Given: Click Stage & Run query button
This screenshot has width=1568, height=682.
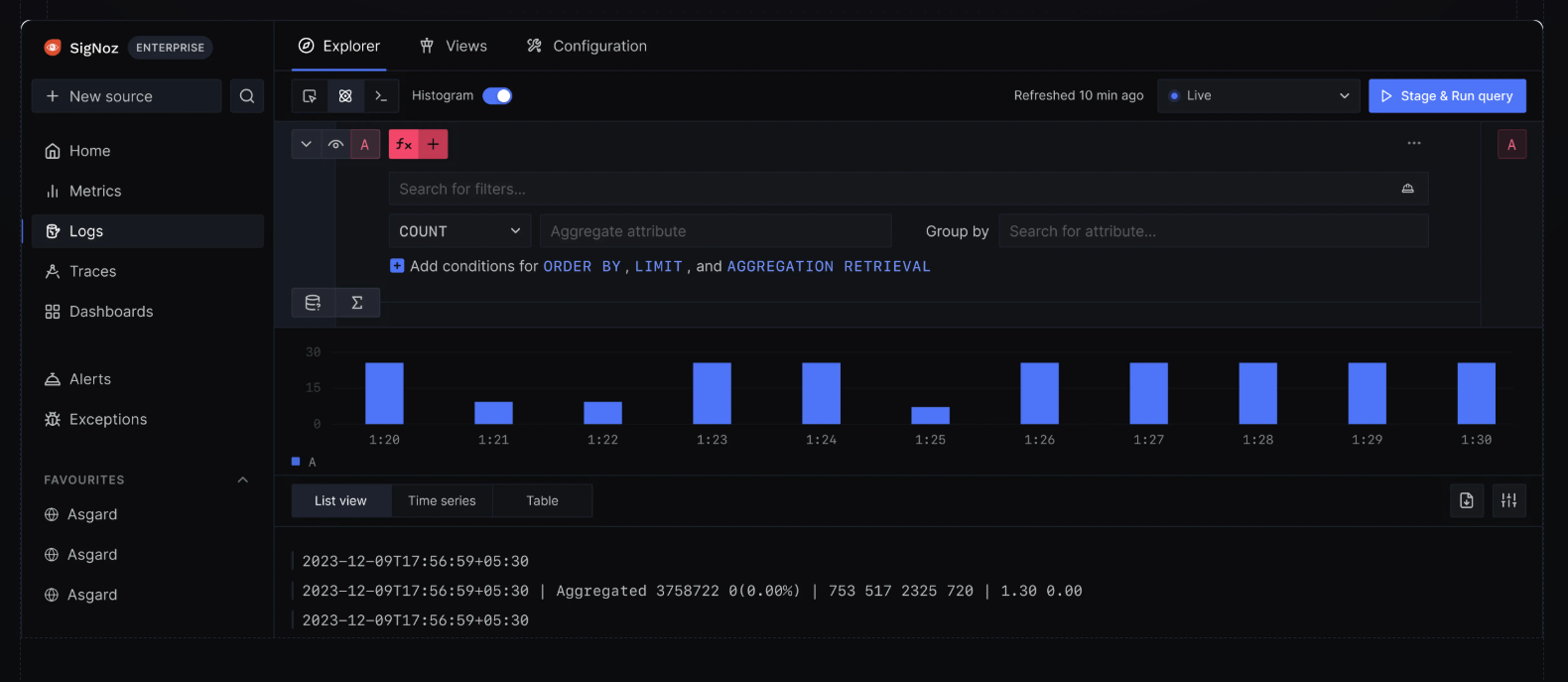Looking at the screenshot, I should (1447, 95).
